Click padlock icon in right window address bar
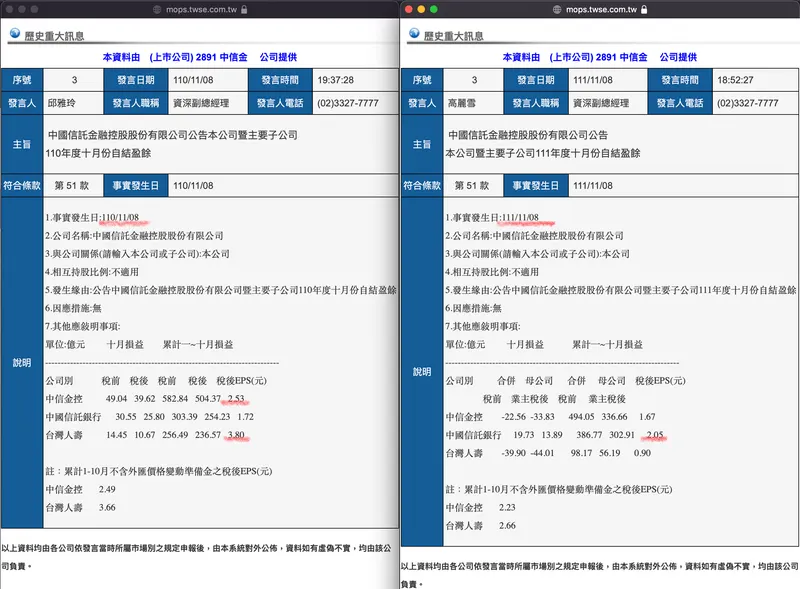 click(x=644, y=9)
